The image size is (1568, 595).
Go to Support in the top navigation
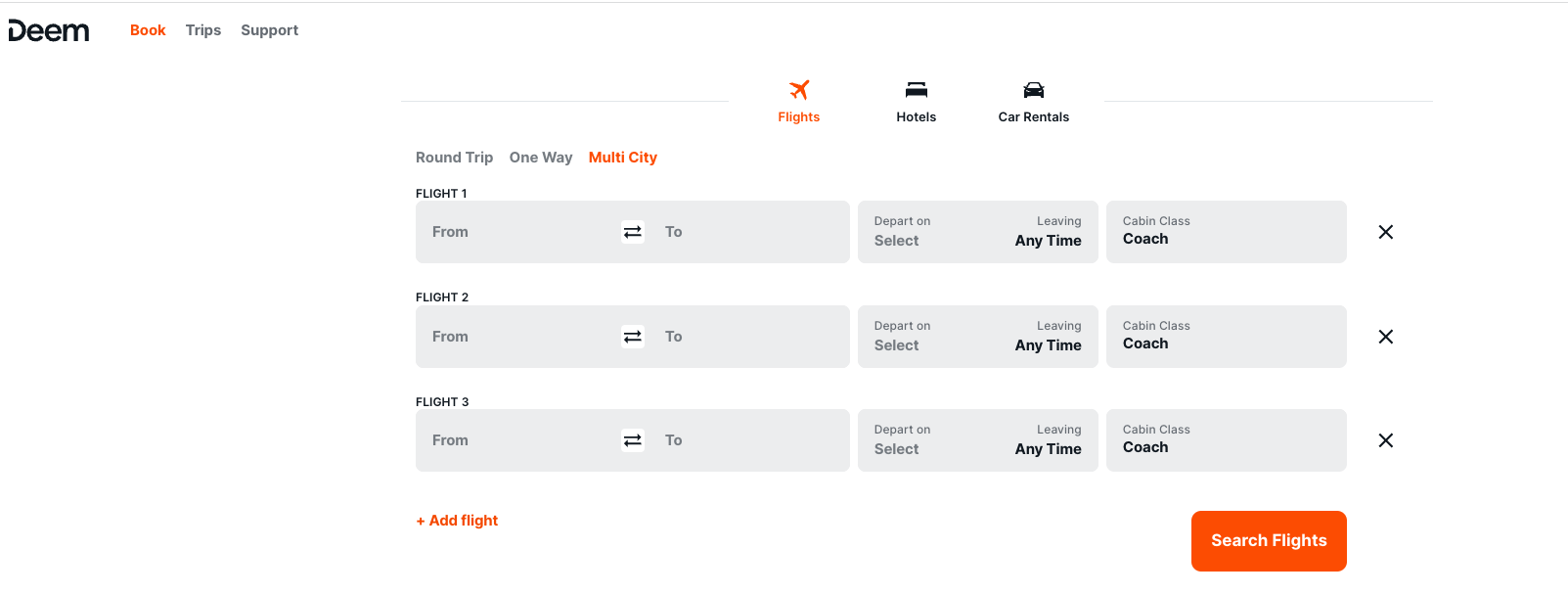[269, 30]
